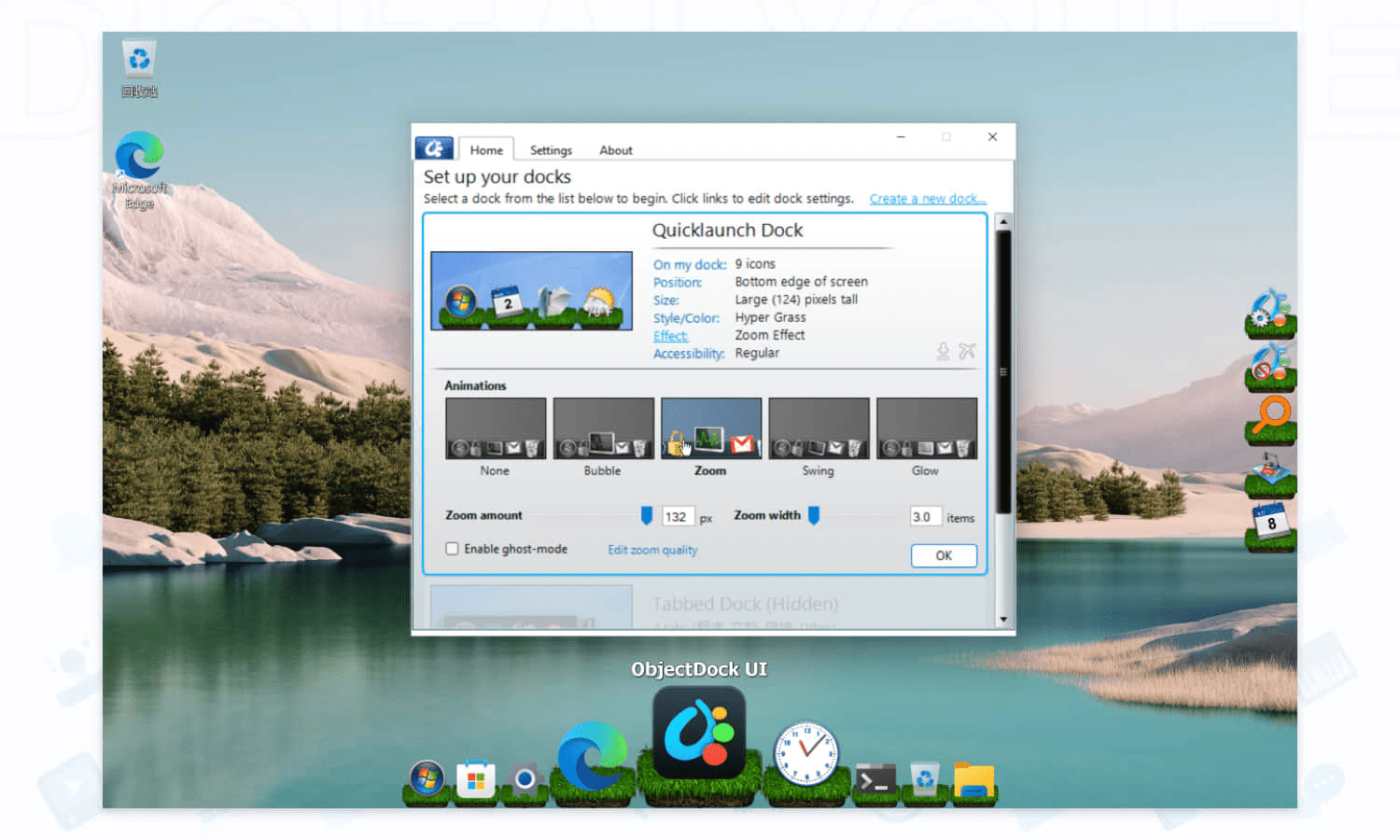Edit the dock Position setting link

tap(678, 283)
